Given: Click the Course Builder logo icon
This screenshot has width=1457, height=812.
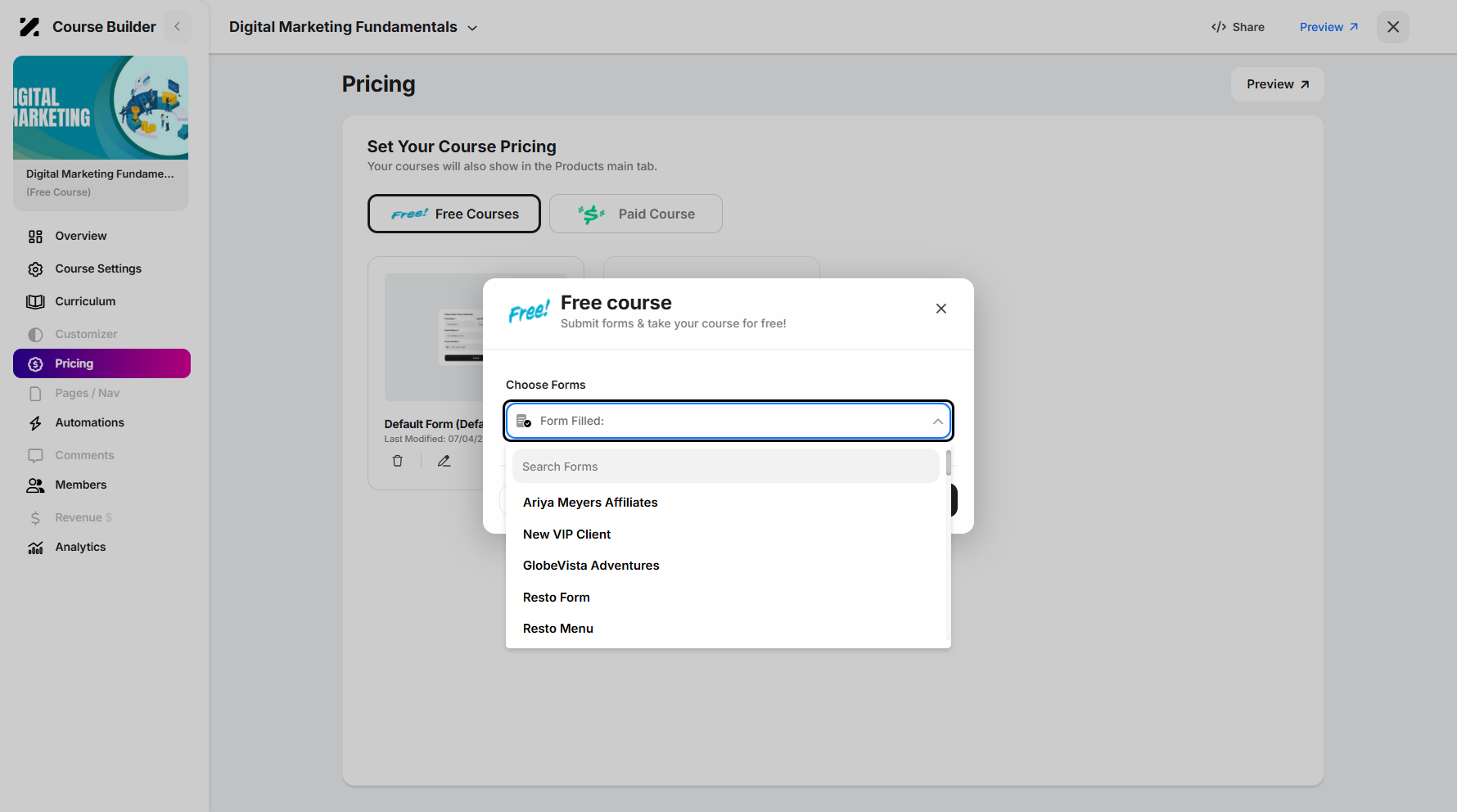Looking at the screenshot, I should tap(29, 27).
